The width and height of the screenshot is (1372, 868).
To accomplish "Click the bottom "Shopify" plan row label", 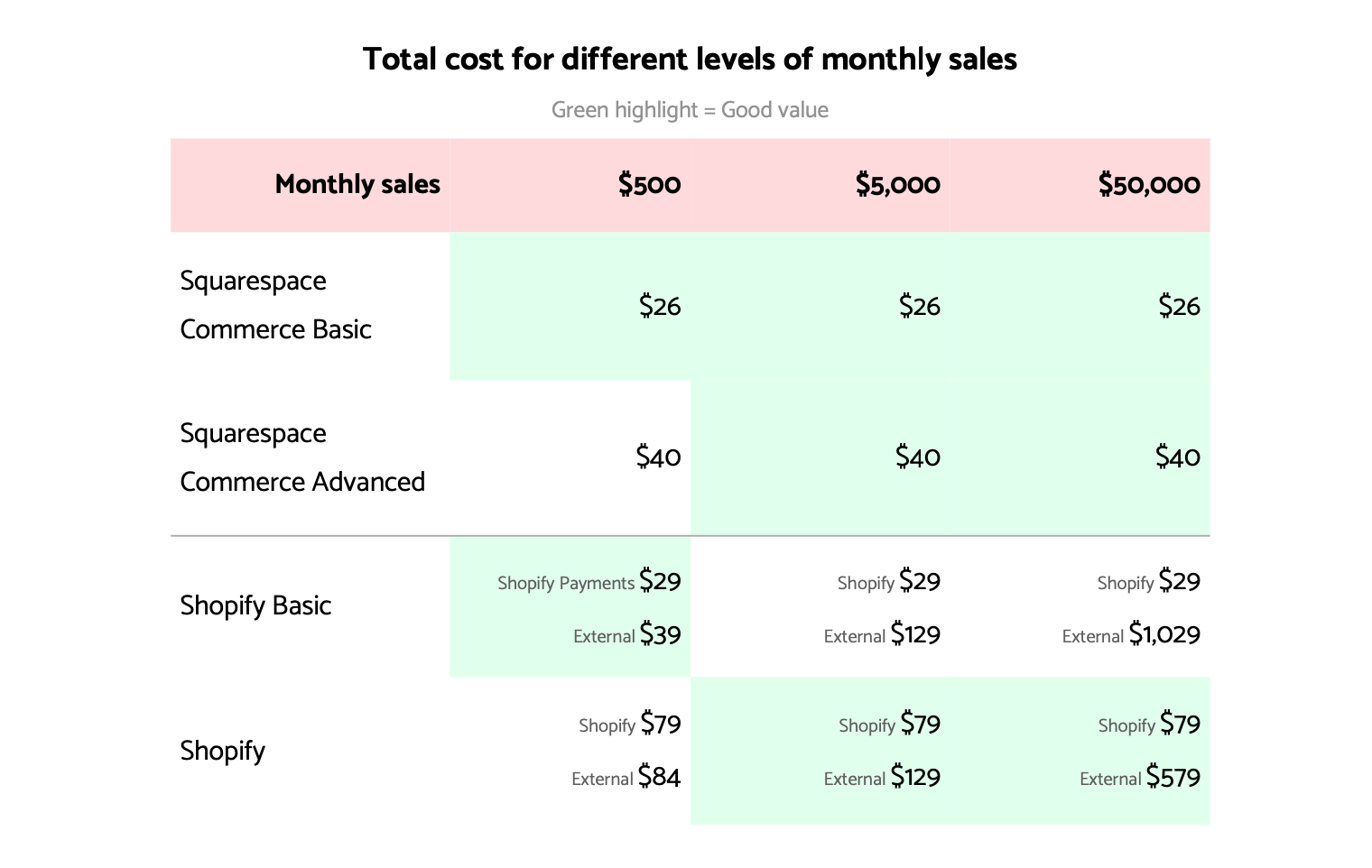I will click(x=222, y=751).
